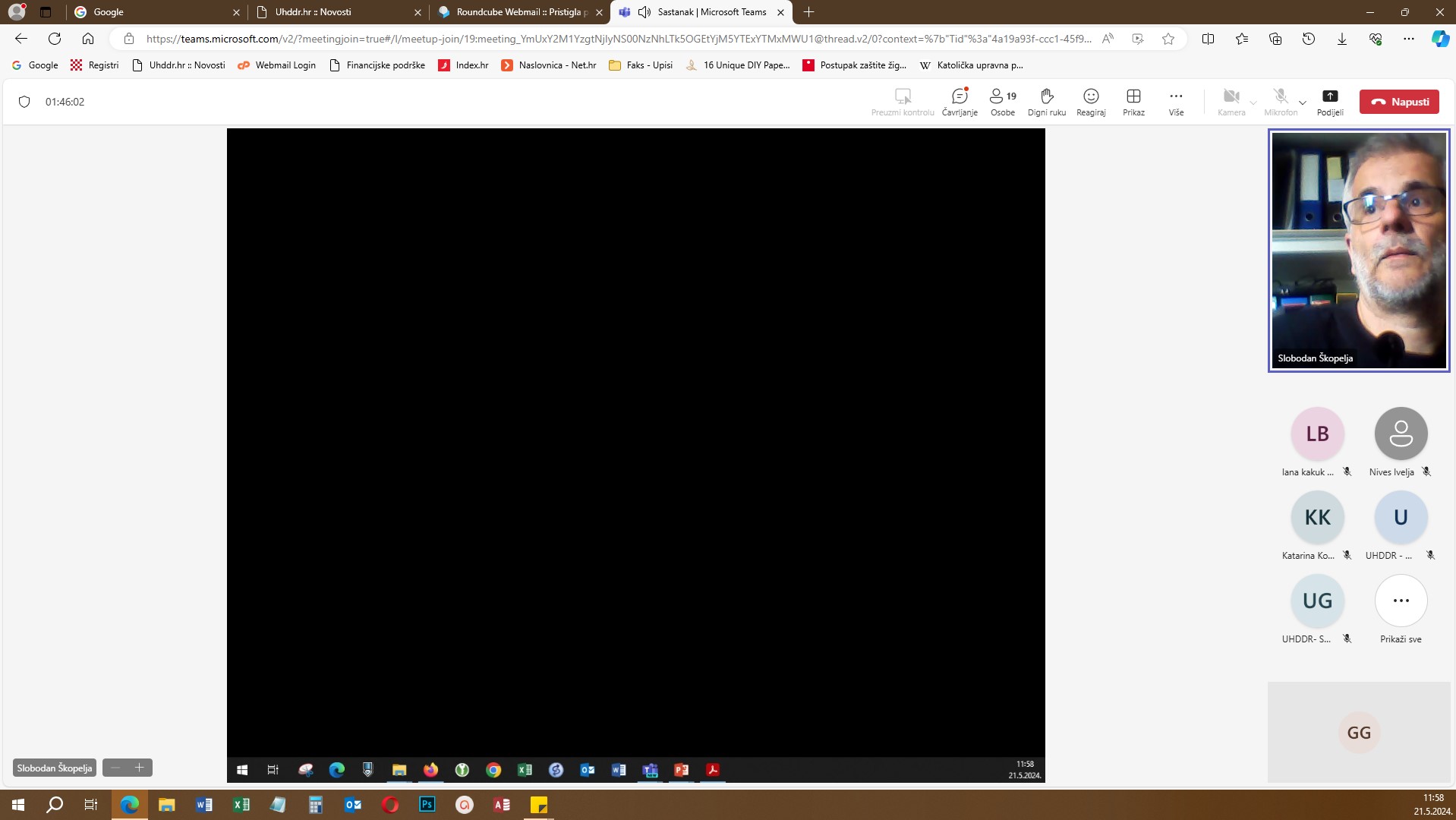Expand the Kamera options dropdown arrow
This screenshot has height=820, width=1456.
point(1253,102)
